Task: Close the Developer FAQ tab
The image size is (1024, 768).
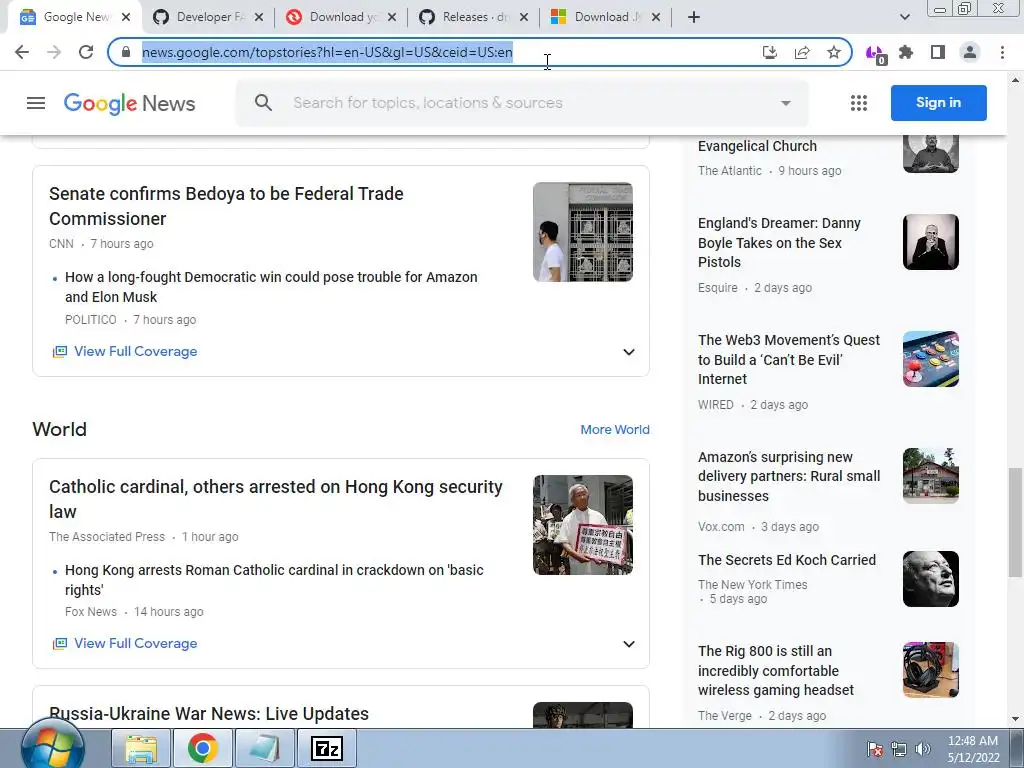Action: [x=259, y=18]
